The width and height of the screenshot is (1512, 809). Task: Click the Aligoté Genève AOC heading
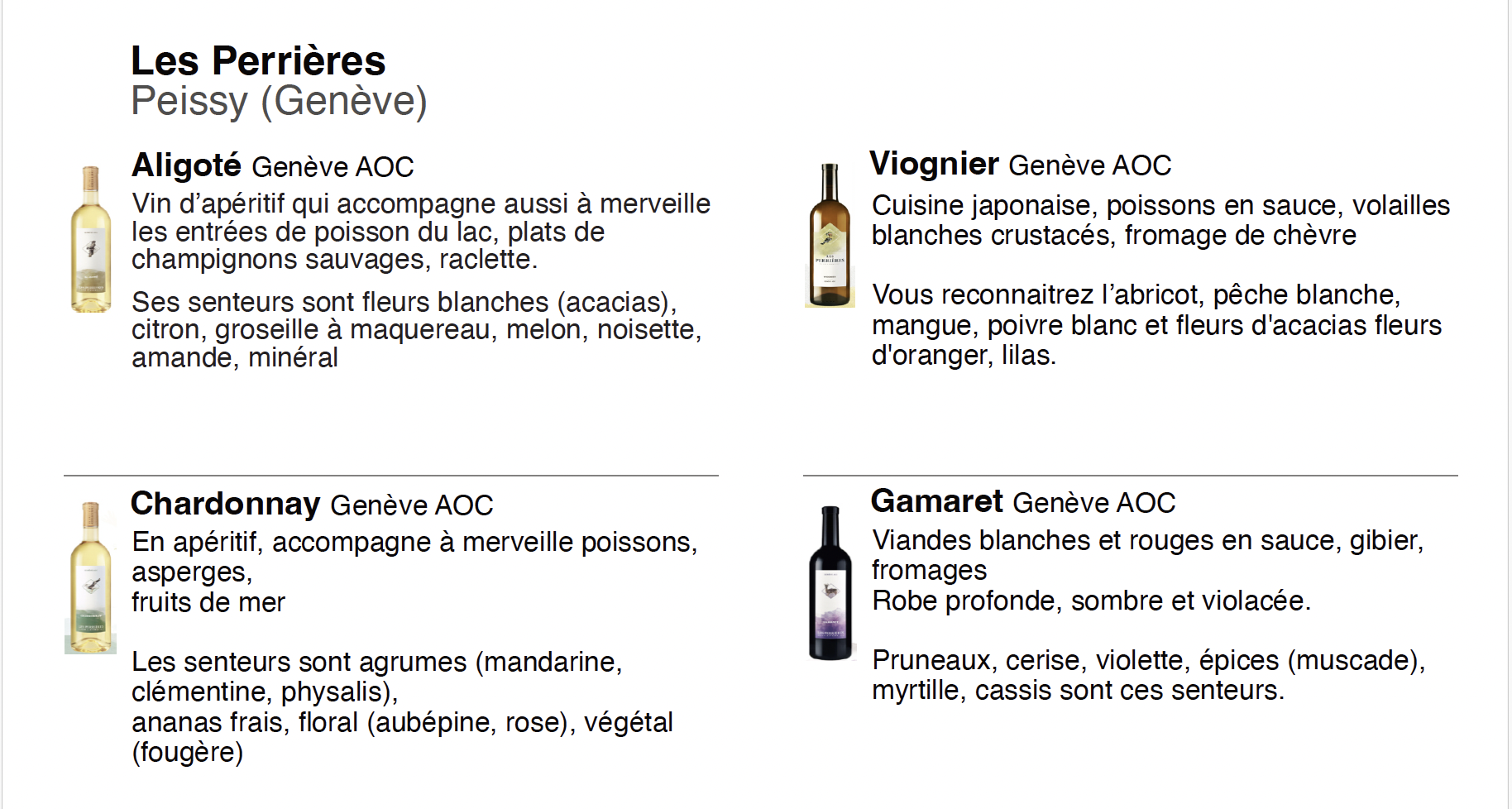click(272, 165)
